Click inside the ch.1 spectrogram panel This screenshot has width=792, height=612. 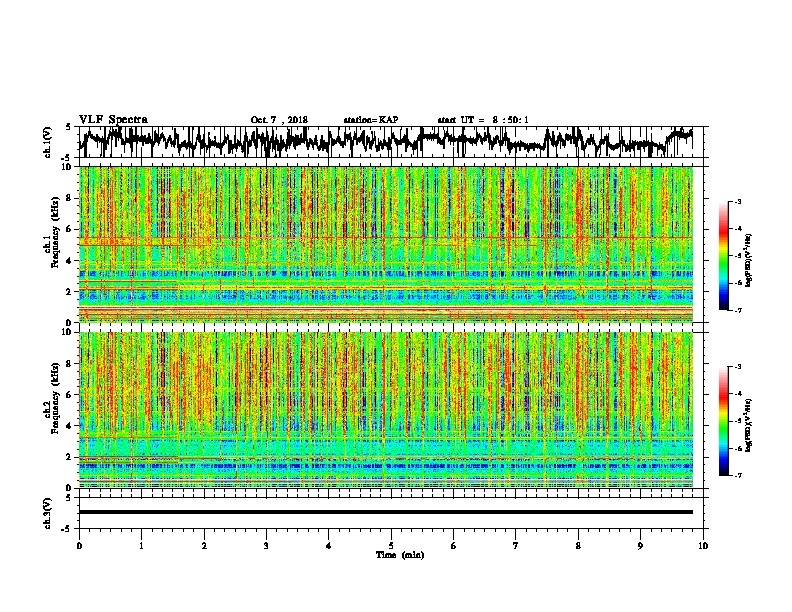[x=386, y=244]
